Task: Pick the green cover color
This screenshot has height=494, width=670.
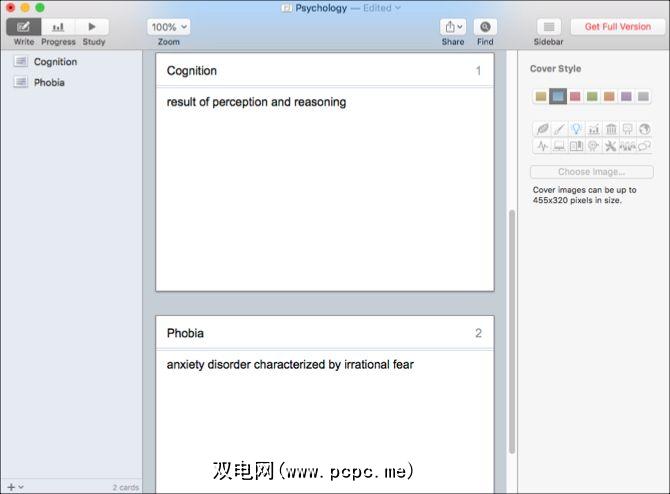Action: pyautogui.click(x=592, y=96)
